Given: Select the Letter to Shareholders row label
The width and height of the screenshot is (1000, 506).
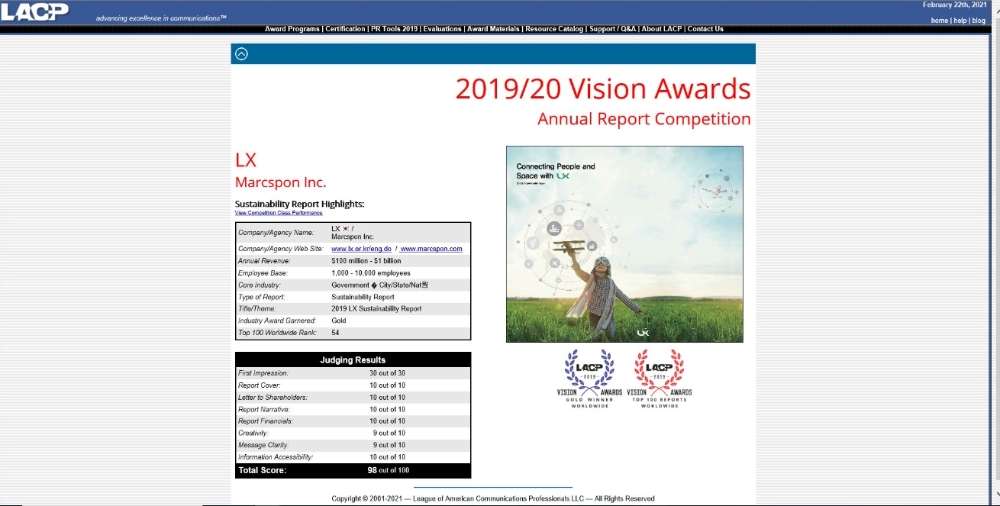Looking at the screenshot, I should coord(272,398).
